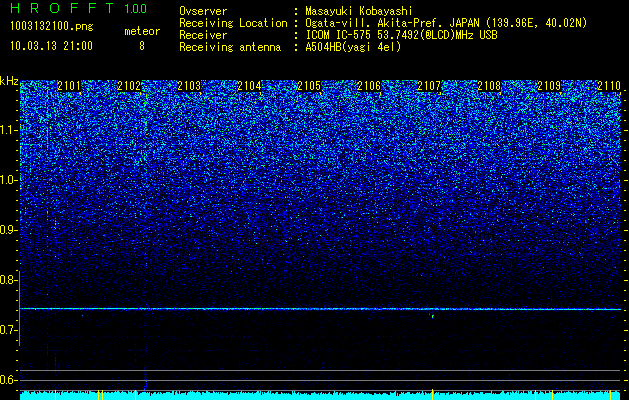Viewport: 629px width, 400px height.
Task: Click the 2108 time marker
Action: tap(489, 86)
